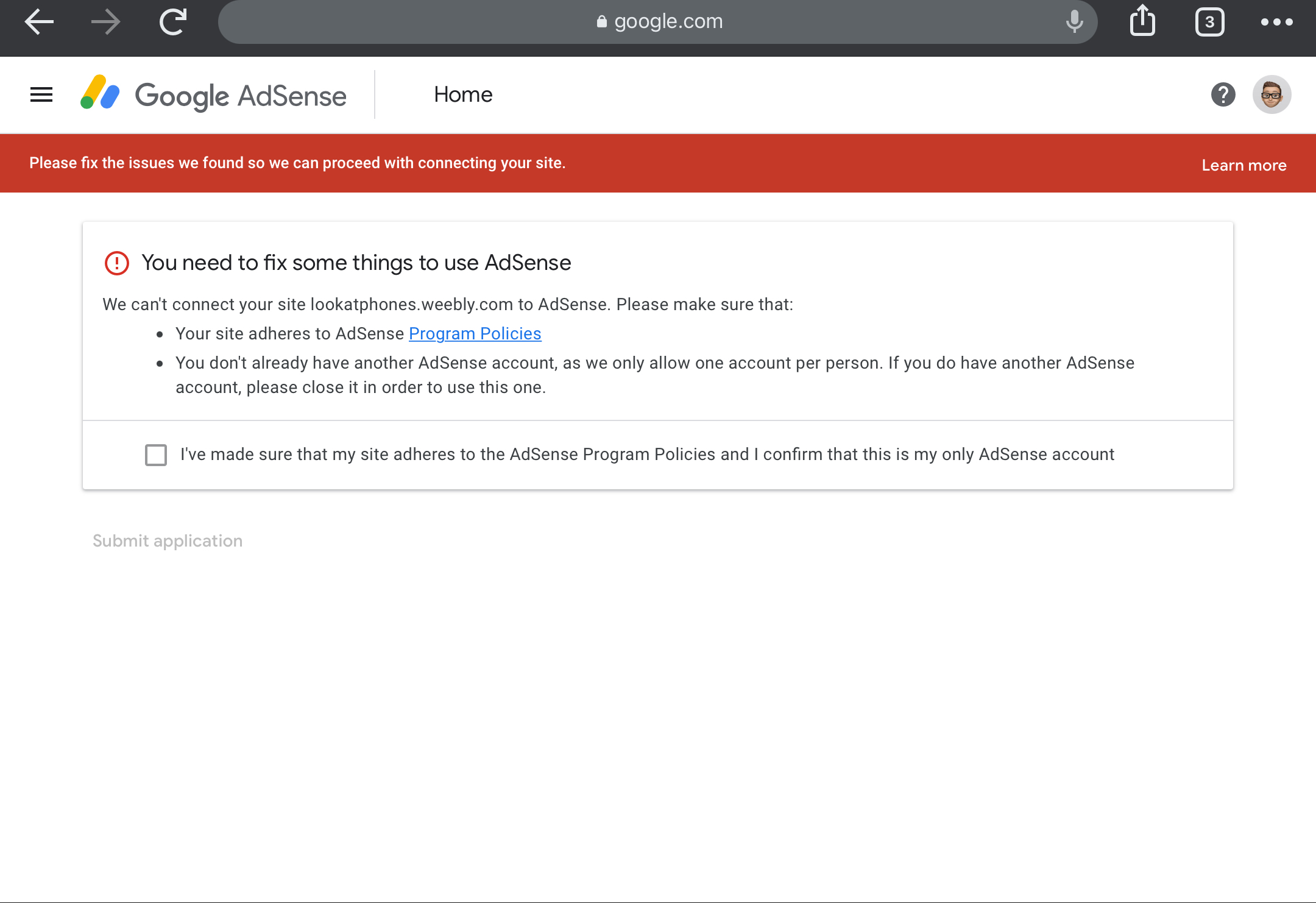Open the tab switcher showing 3 tabs
Screen dimensions: 1316x903
click(1209, 22)
